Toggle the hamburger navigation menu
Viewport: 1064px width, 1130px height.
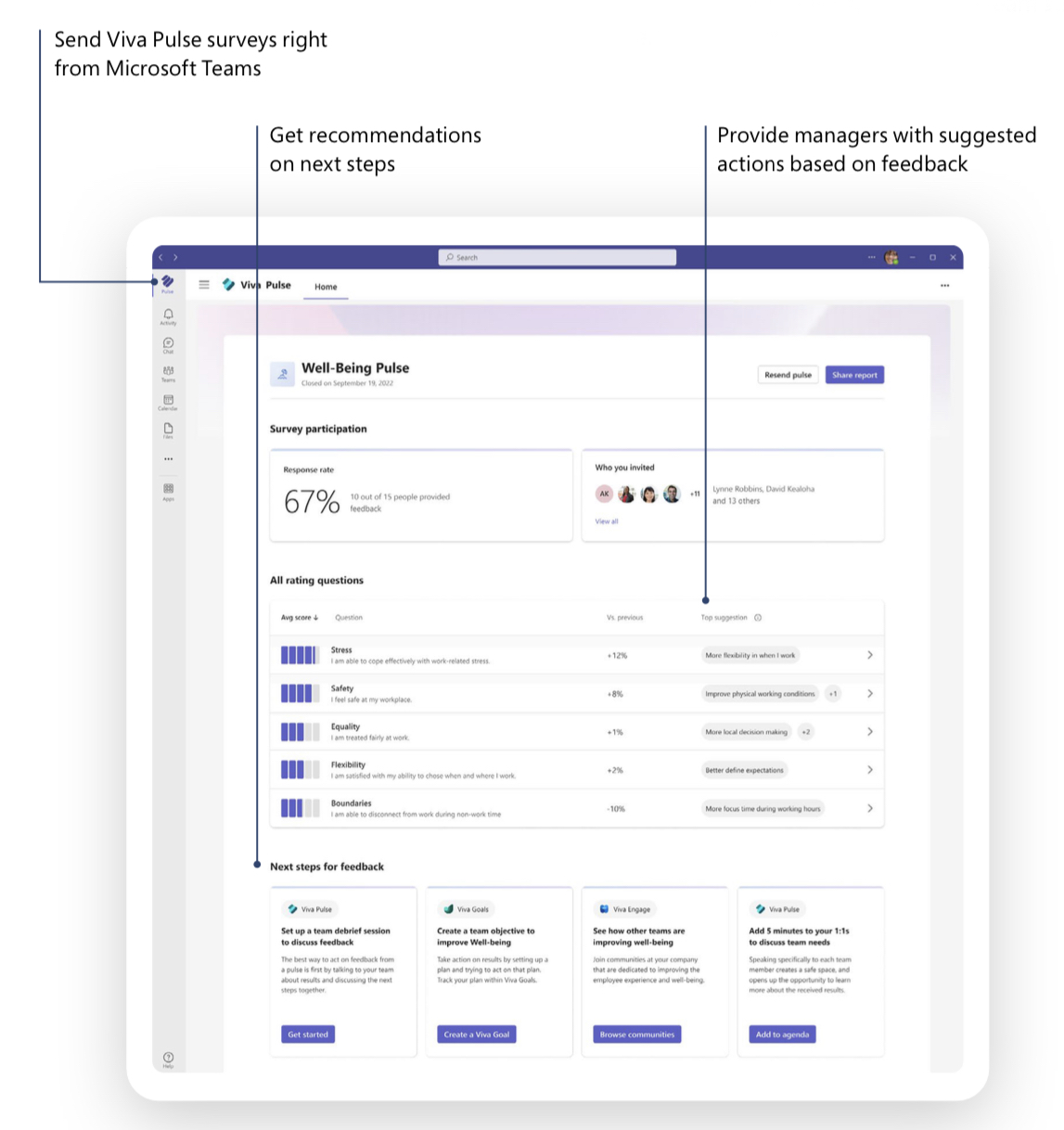(204, 285)
